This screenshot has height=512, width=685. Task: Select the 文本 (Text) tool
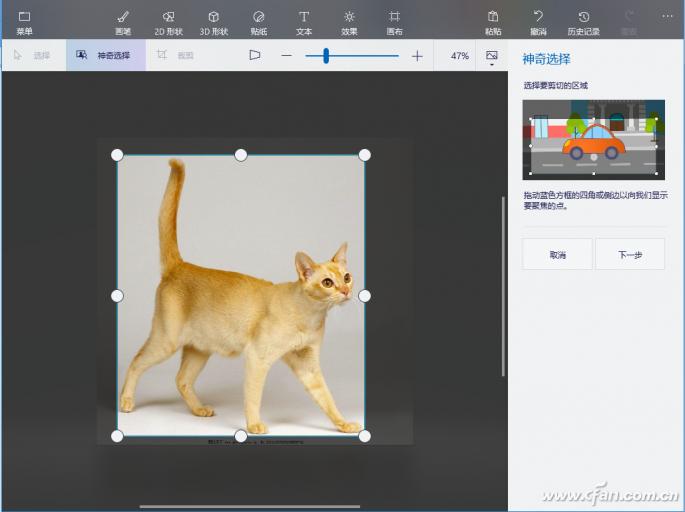click(304, 22)
